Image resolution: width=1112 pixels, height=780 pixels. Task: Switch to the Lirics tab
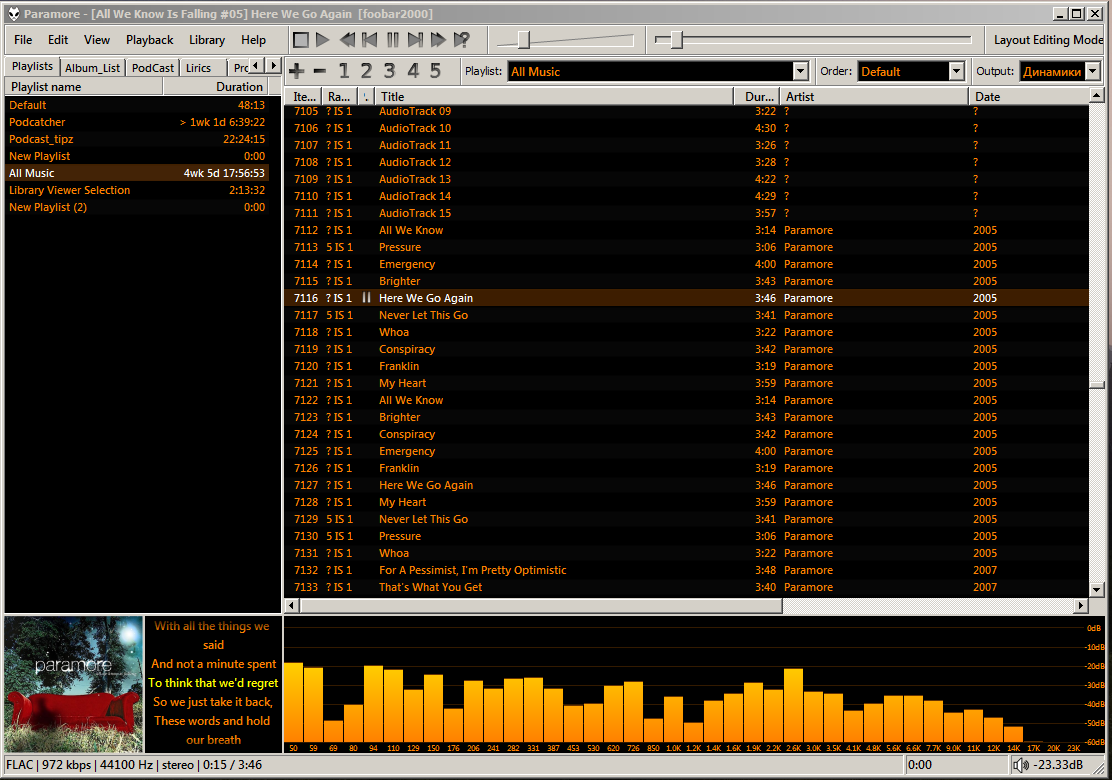point(199,67)
